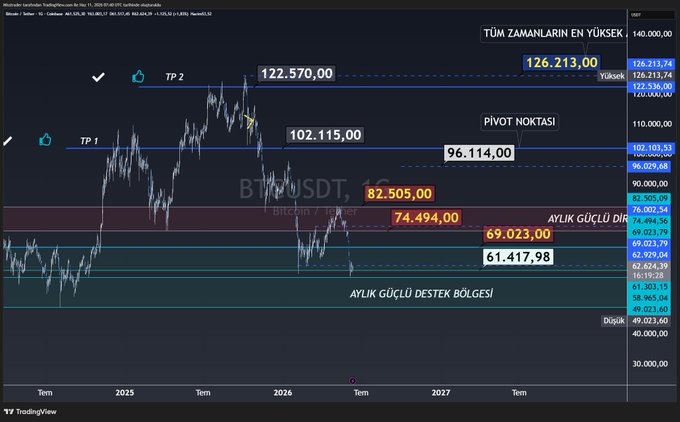This screenshot has width=680, height=422.
Task: Click 140.000,00 on the price scale
Action: pyautogui.click(x=652, y=34)
